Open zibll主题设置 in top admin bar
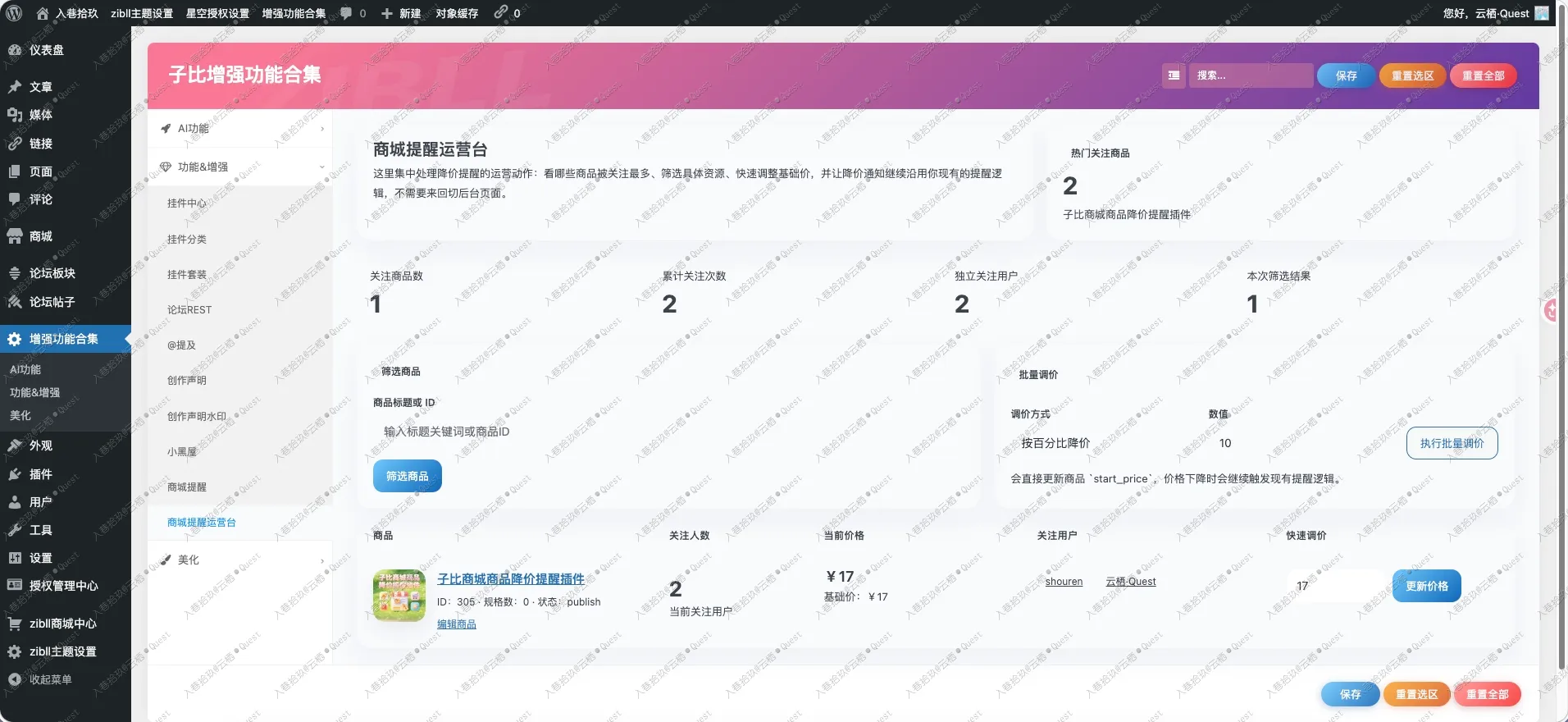Image resolution: width=1568 pixels, height=722 pixels. click(x=142, y=13)
